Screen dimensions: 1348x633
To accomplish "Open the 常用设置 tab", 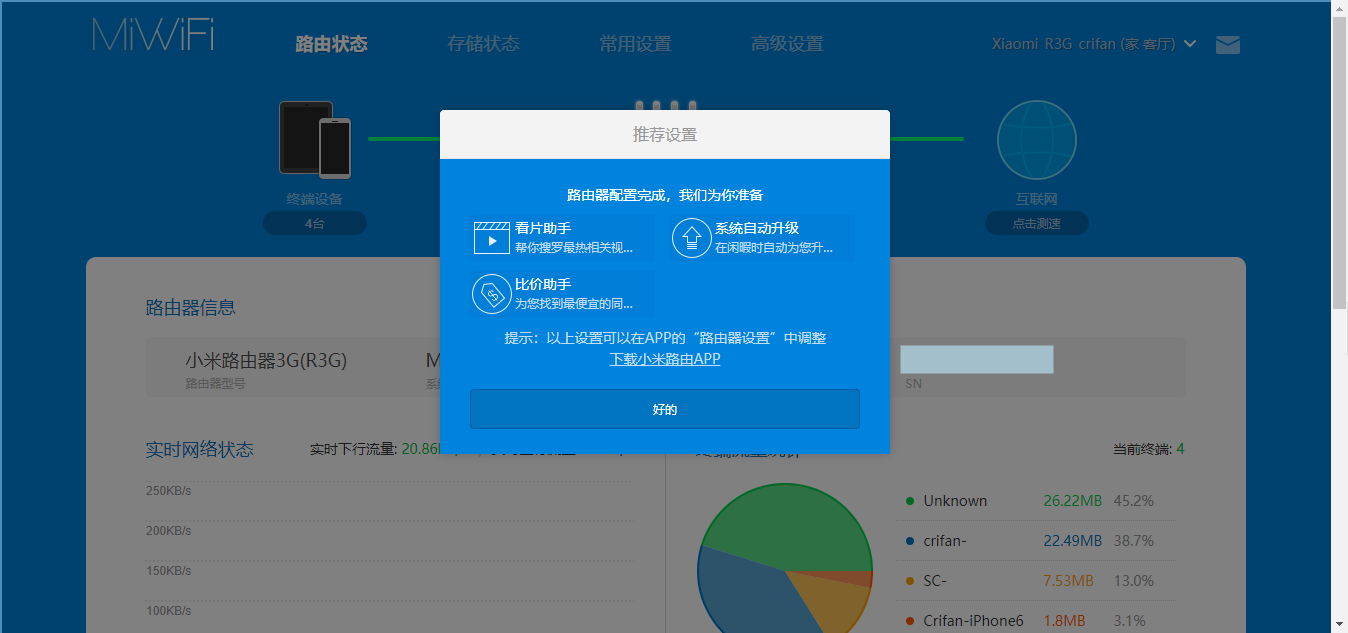I will click(x=636, y=44).
